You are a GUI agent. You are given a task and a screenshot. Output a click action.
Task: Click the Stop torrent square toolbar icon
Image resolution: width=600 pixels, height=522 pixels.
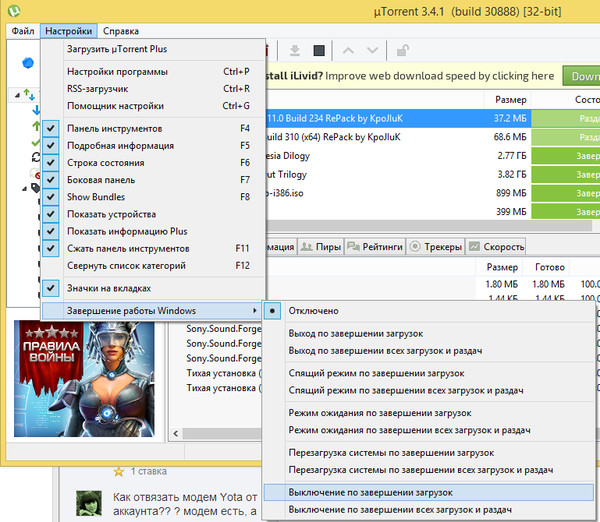click(319, 50)
